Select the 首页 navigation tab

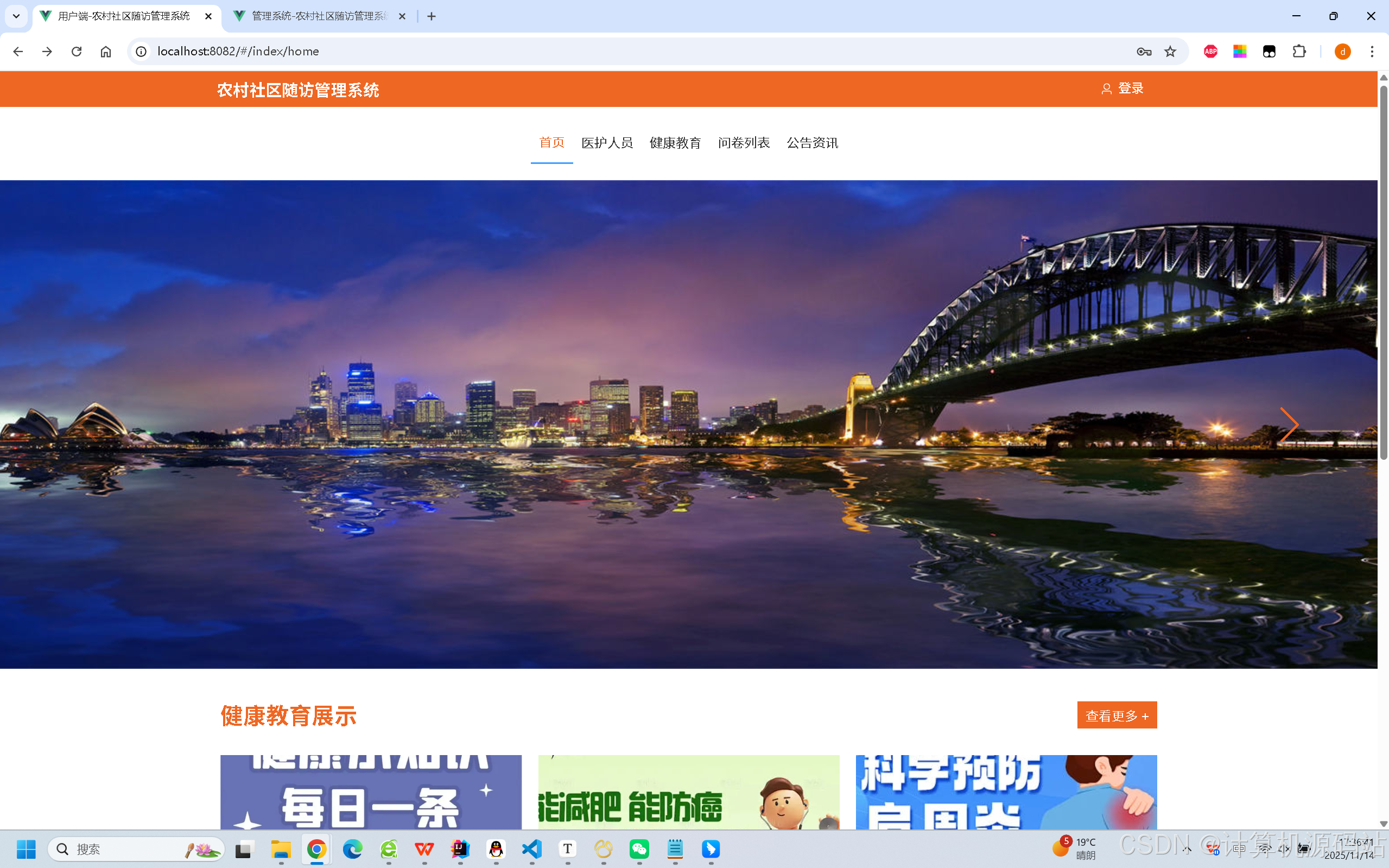coord(551,142)
